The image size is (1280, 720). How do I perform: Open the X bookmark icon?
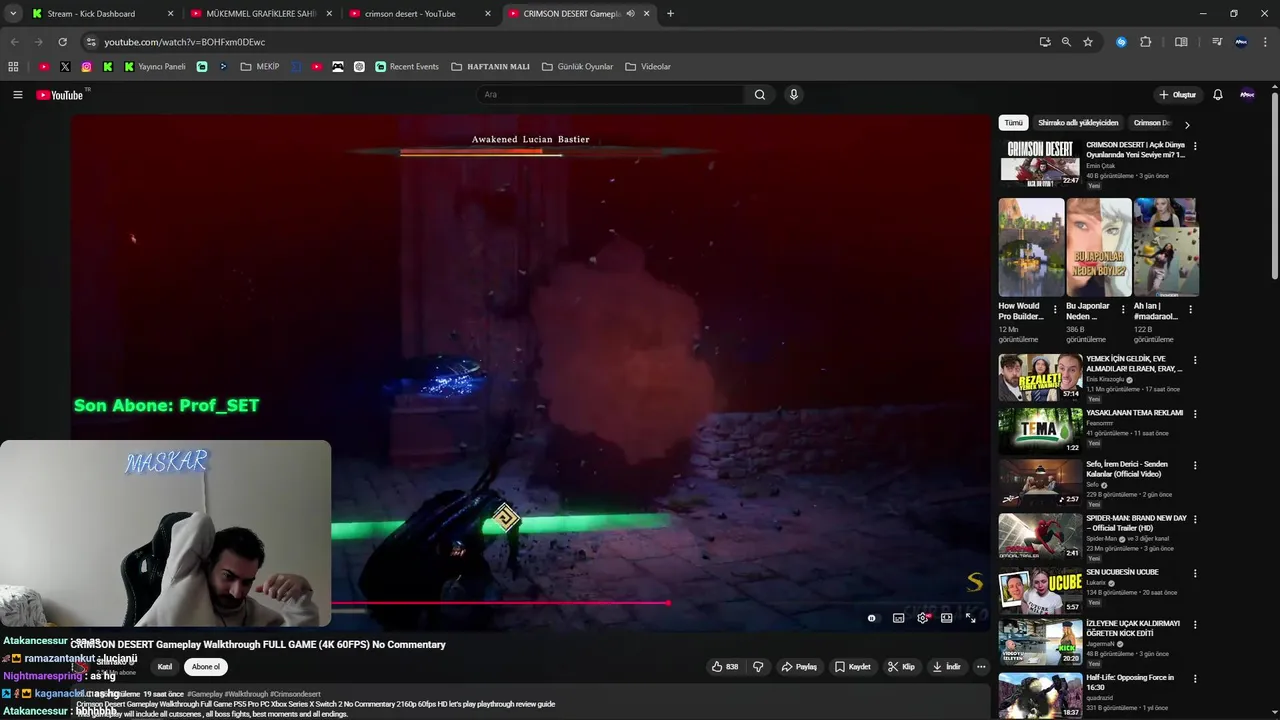tap(65, 67)
